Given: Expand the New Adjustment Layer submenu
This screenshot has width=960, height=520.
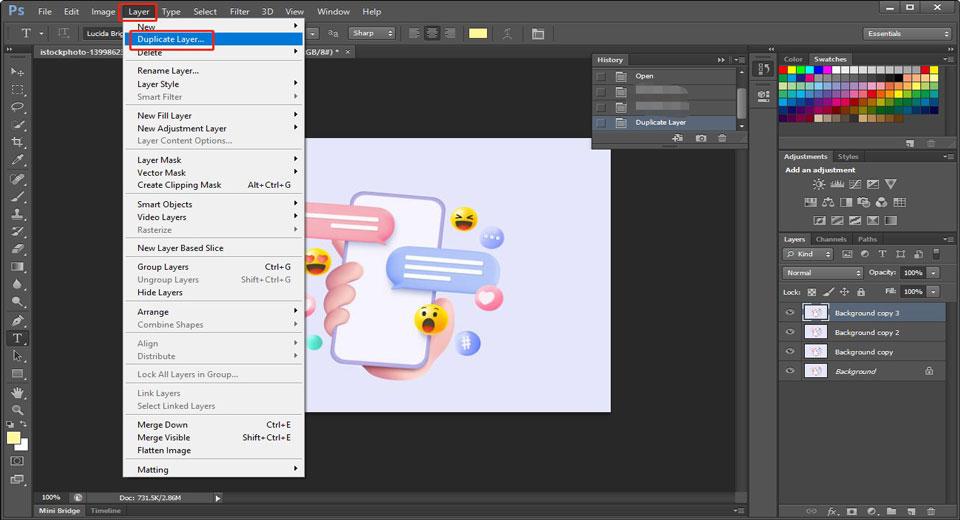Looking at the screenshot, I should click(x=214, y=128).
